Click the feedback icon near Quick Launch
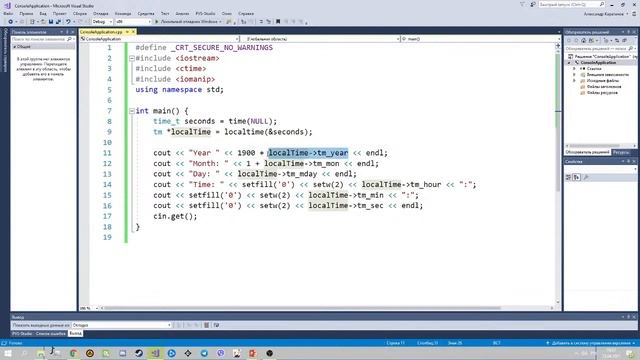640x360 pixels. pos(533,4)
